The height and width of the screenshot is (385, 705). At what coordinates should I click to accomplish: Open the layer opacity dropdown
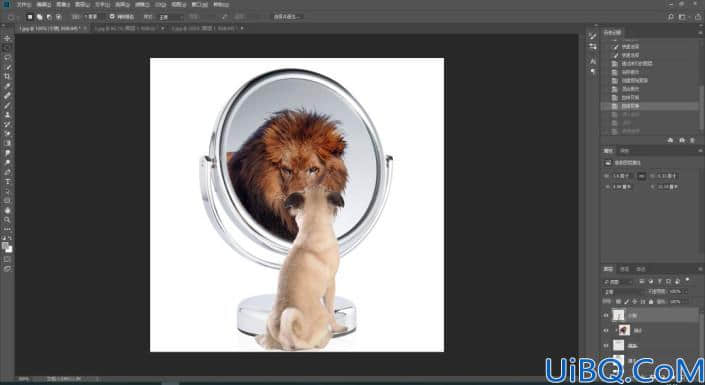click(678, 291)
